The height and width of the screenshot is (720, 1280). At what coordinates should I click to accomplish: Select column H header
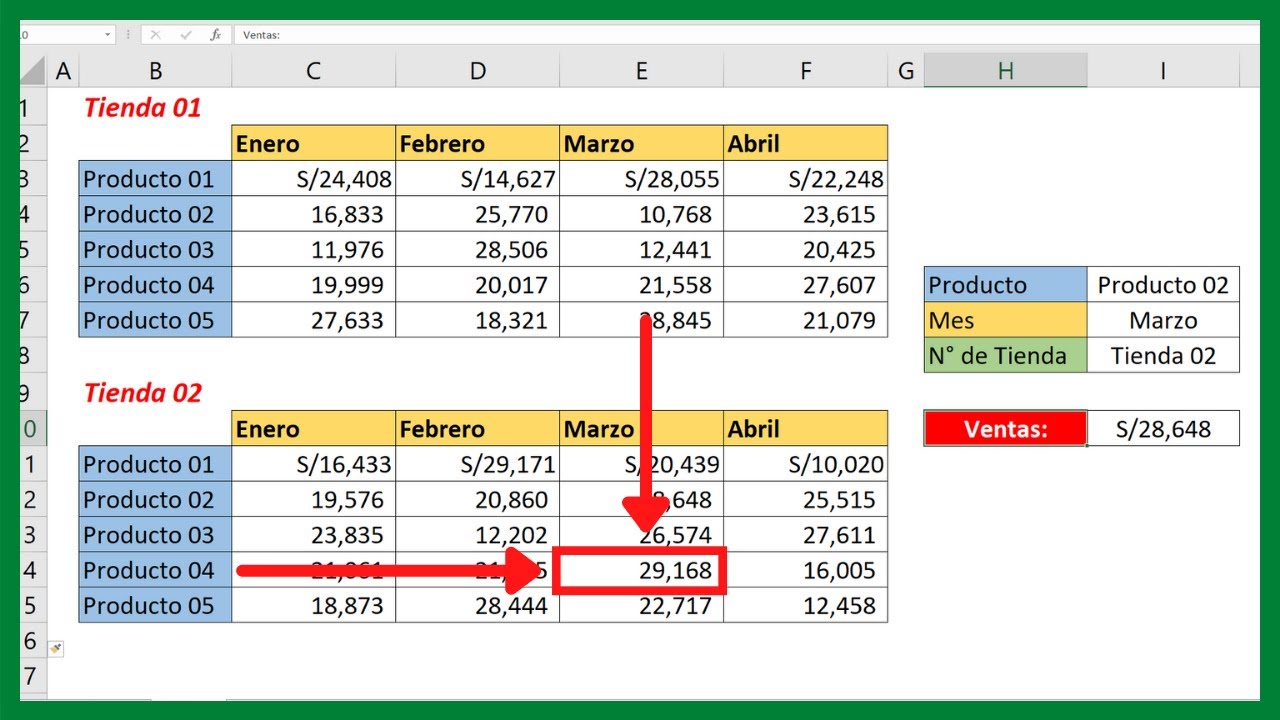1005,71
